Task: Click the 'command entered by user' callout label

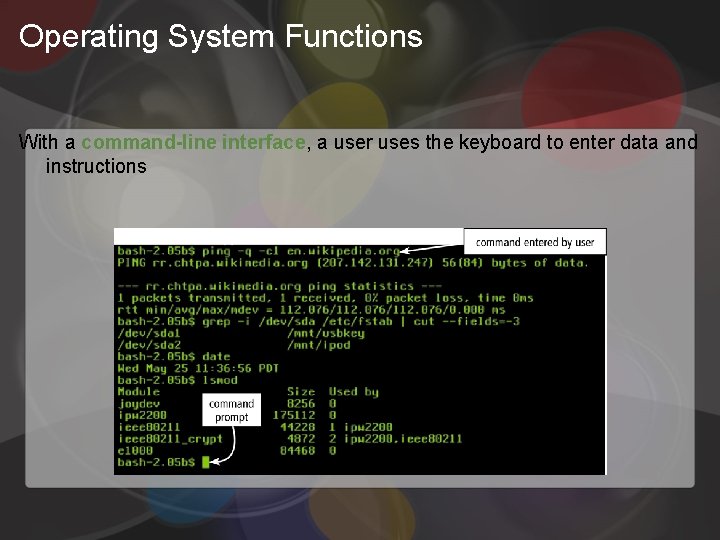Action: click(535, 242)
